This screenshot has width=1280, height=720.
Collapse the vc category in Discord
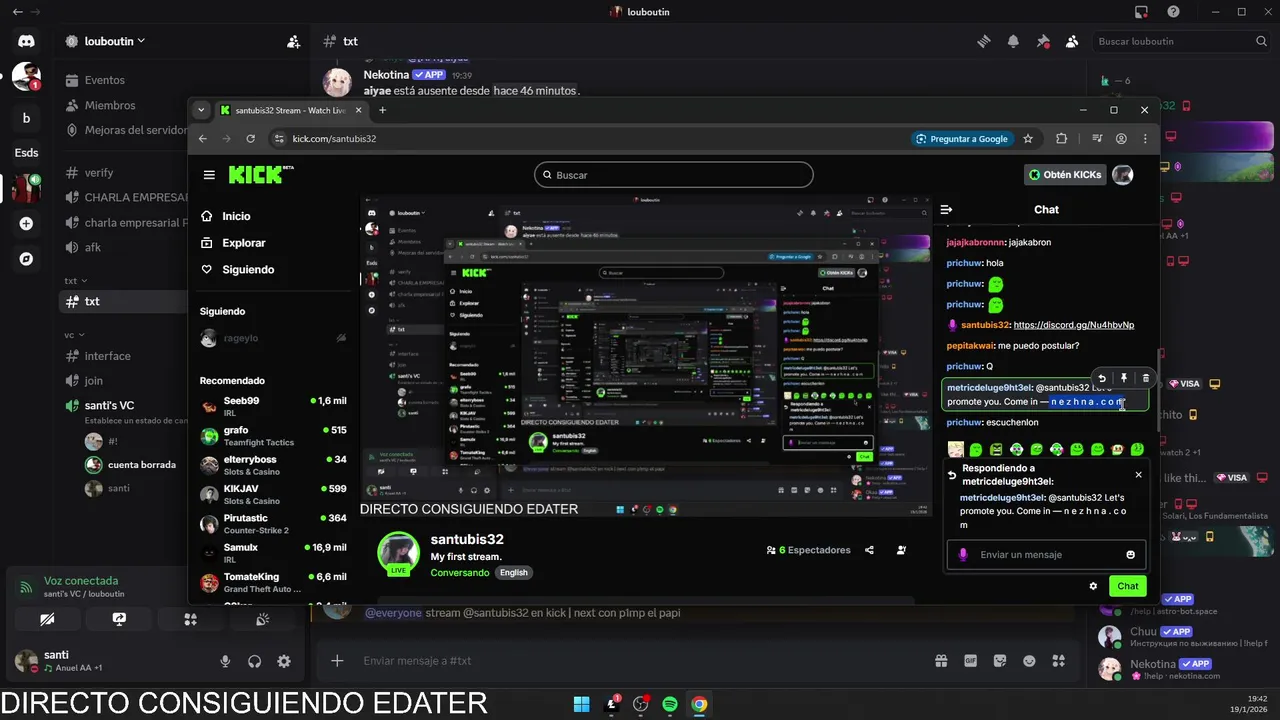(73, 335)
